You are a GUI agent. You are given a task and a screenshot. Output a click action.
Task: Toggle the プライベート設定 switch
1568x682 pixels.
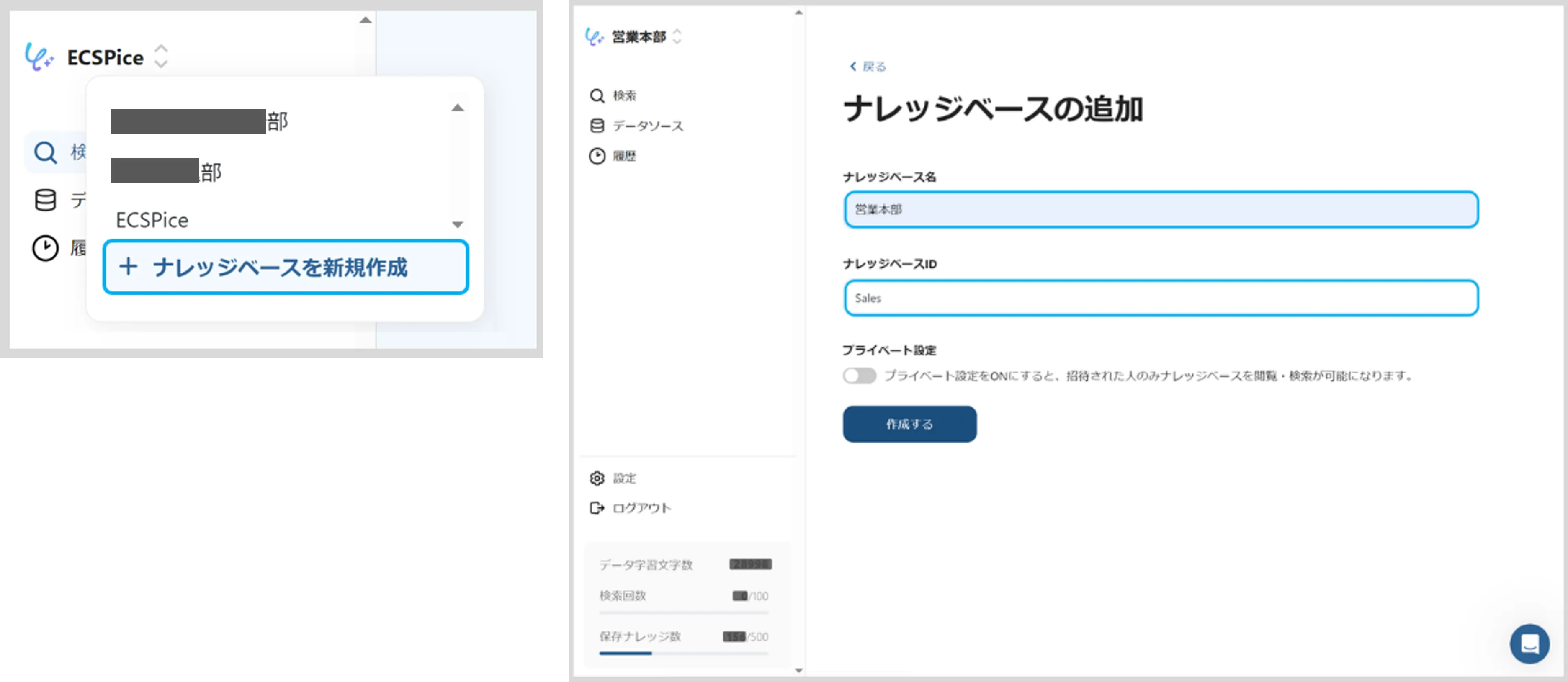pos(859,376)
